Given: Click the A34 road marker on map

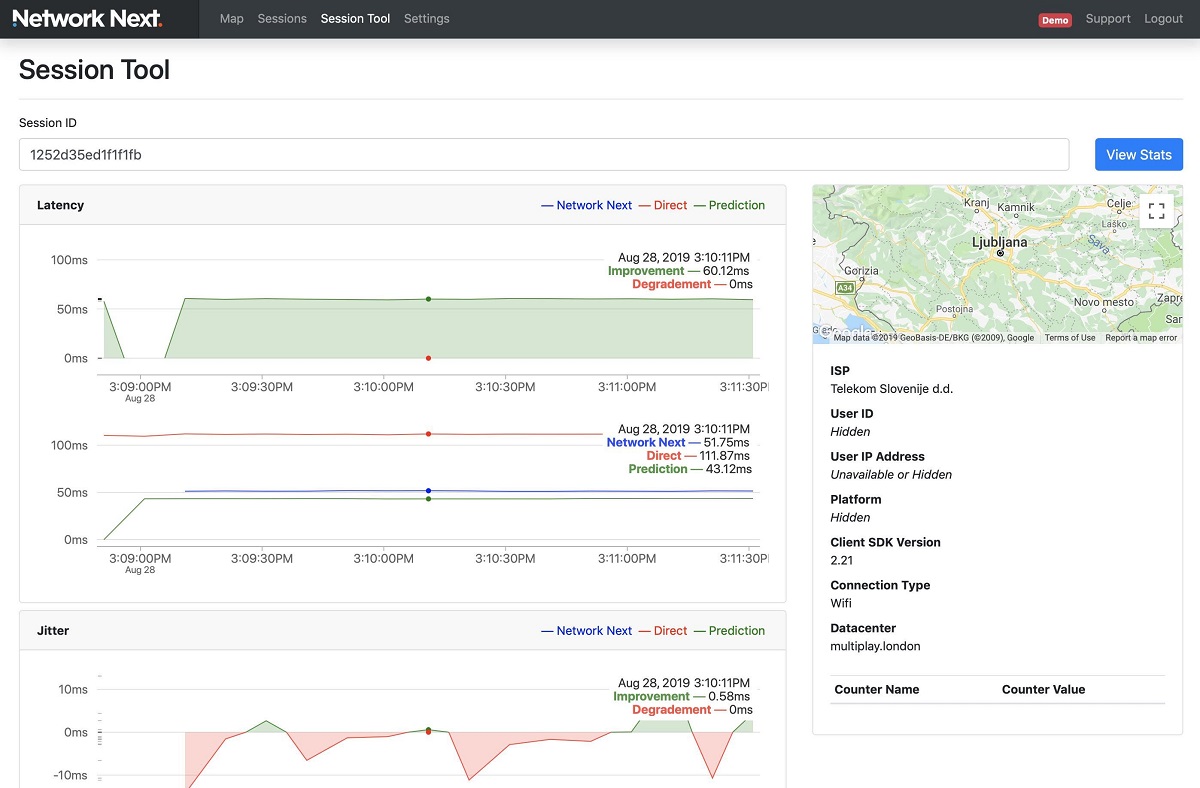Looking at the screenshot, I should (x=846, y=287).
